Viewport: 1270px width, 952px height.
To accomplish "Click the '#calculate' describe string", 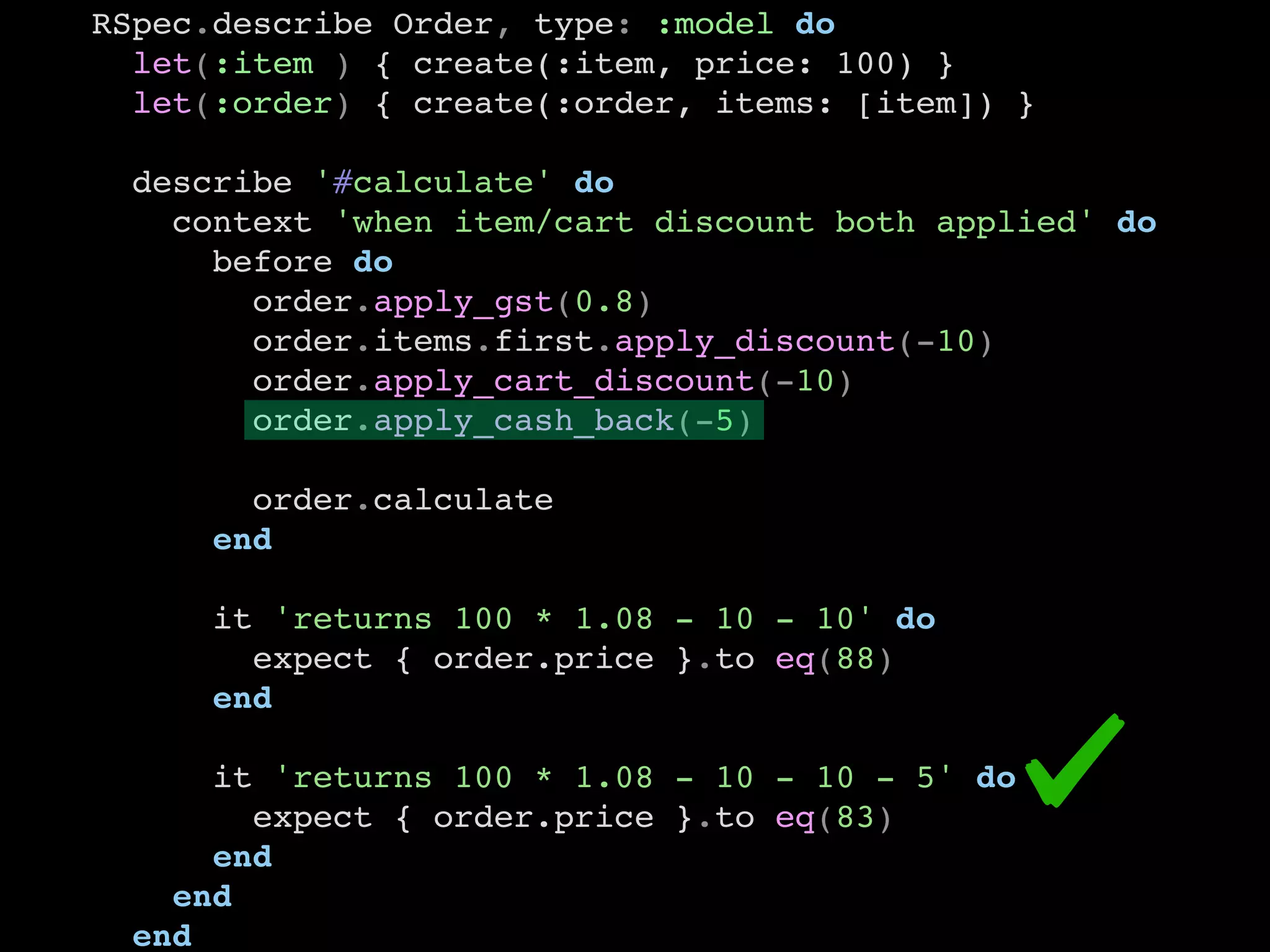I will click(x=433, y=183).
